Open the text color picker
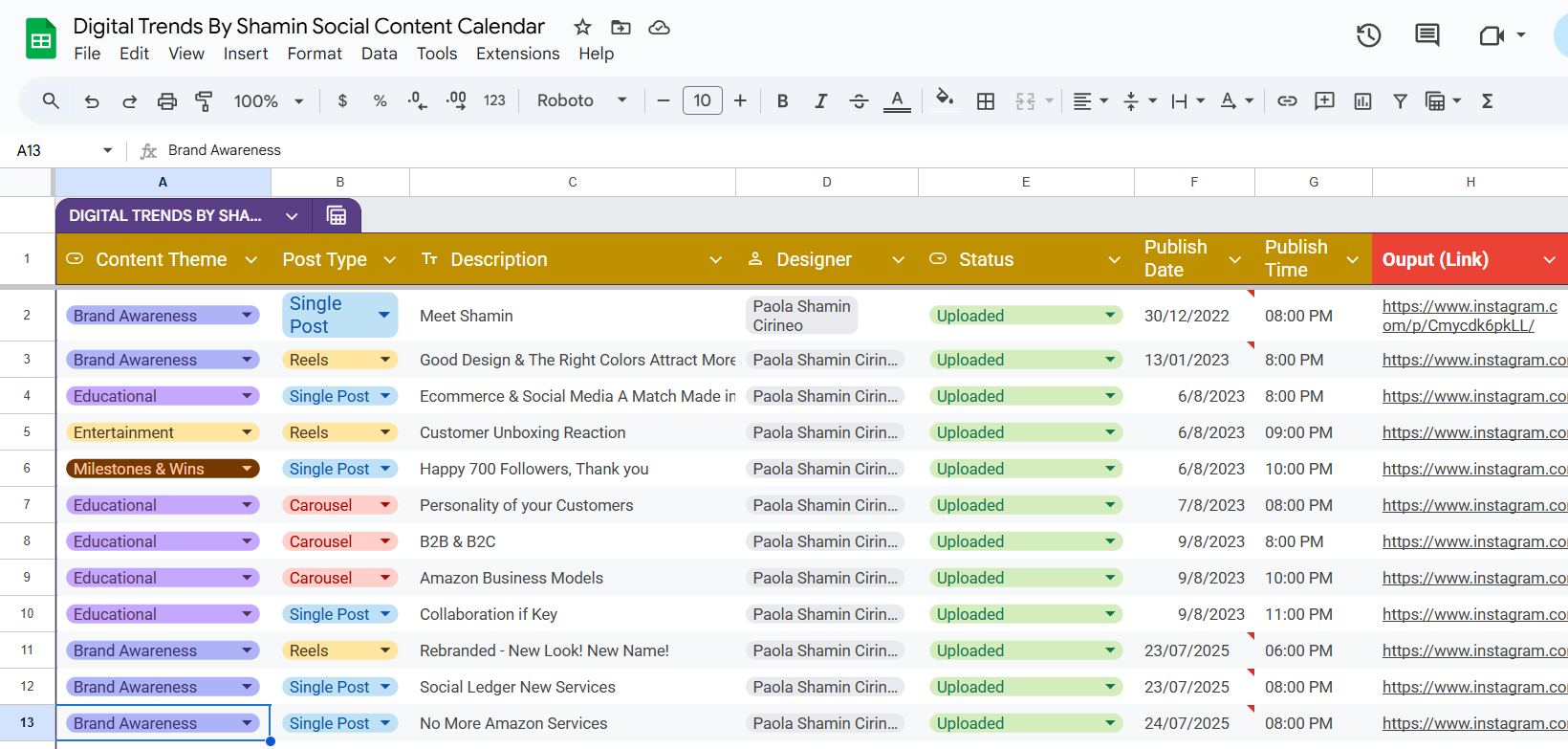This screenshot has width=1568, height=749. (897, 100)
